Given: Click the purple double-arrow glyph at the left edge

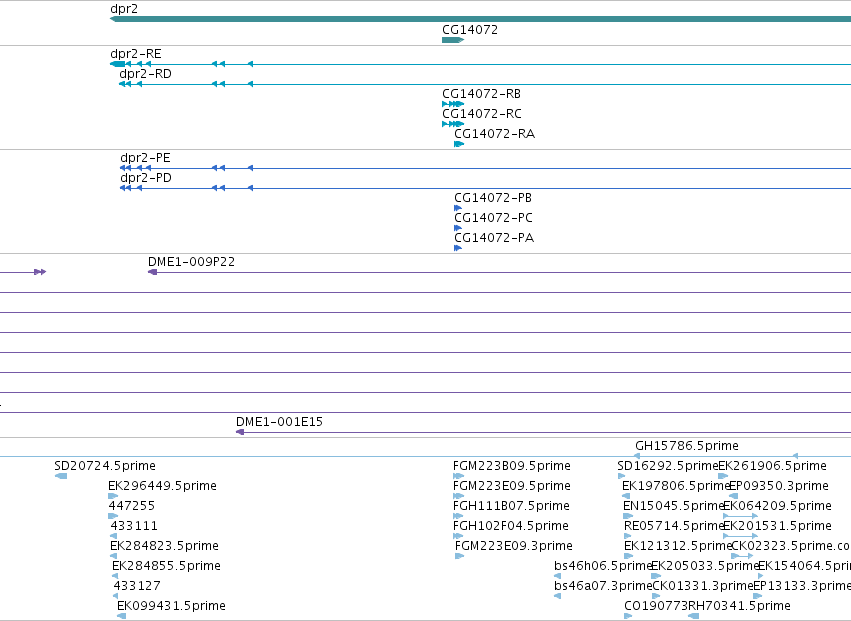Looking at the screenshot, I should [x=40, y=272].
